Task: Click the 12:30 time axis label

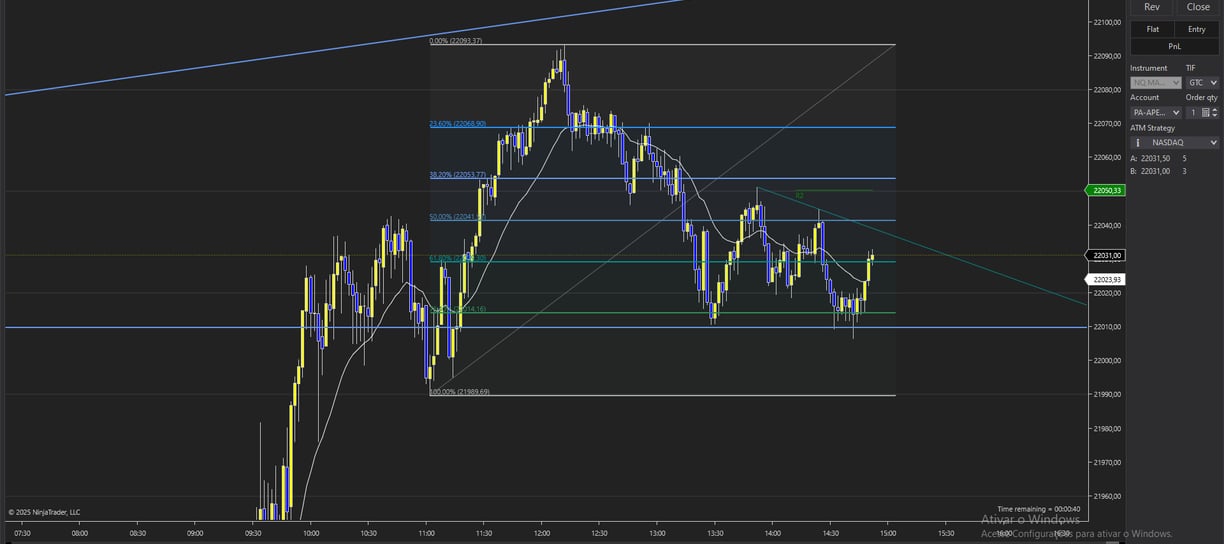Action: (x=599, y=533)
